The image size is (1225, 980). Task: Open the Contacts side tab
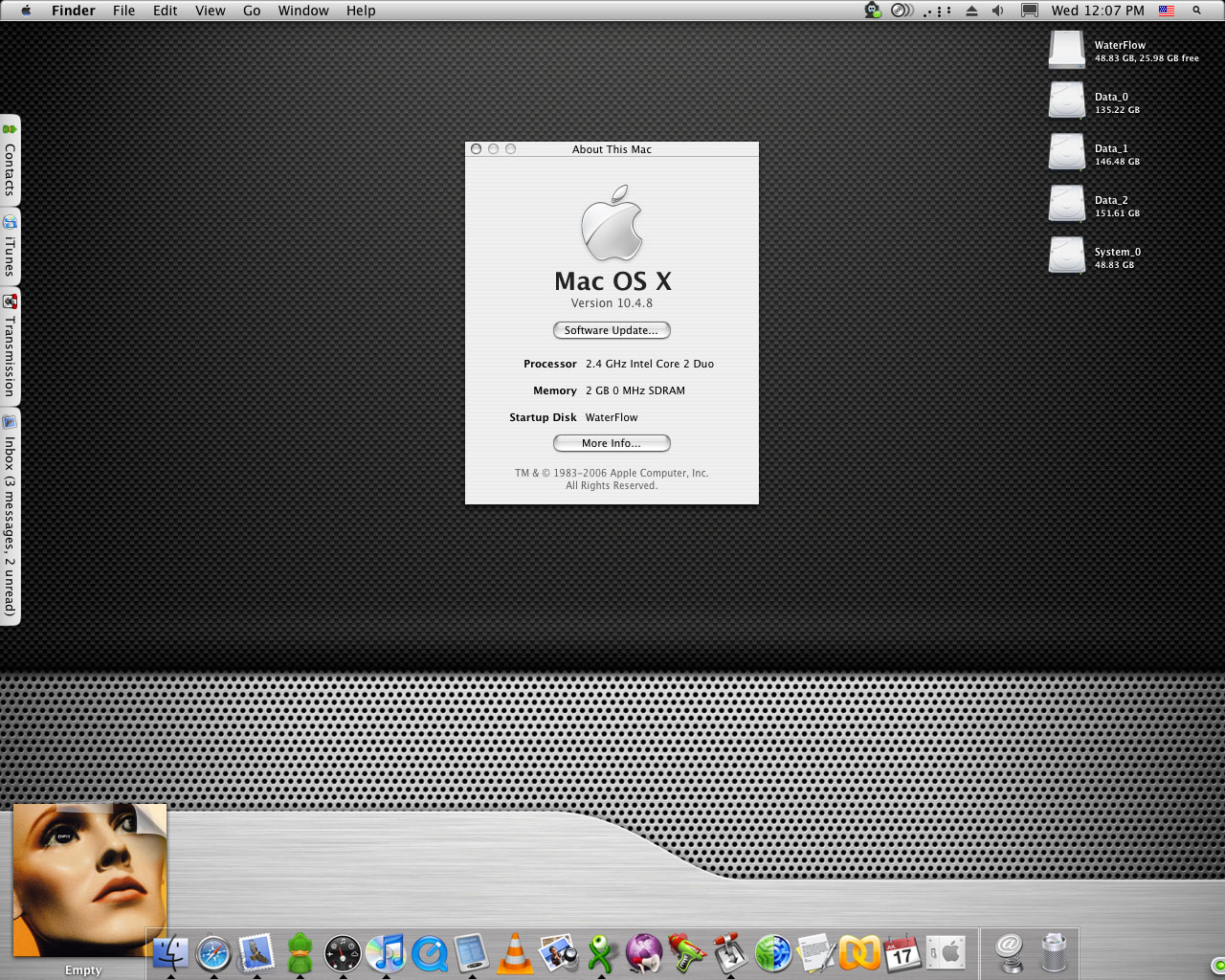(x=10, y=160)
